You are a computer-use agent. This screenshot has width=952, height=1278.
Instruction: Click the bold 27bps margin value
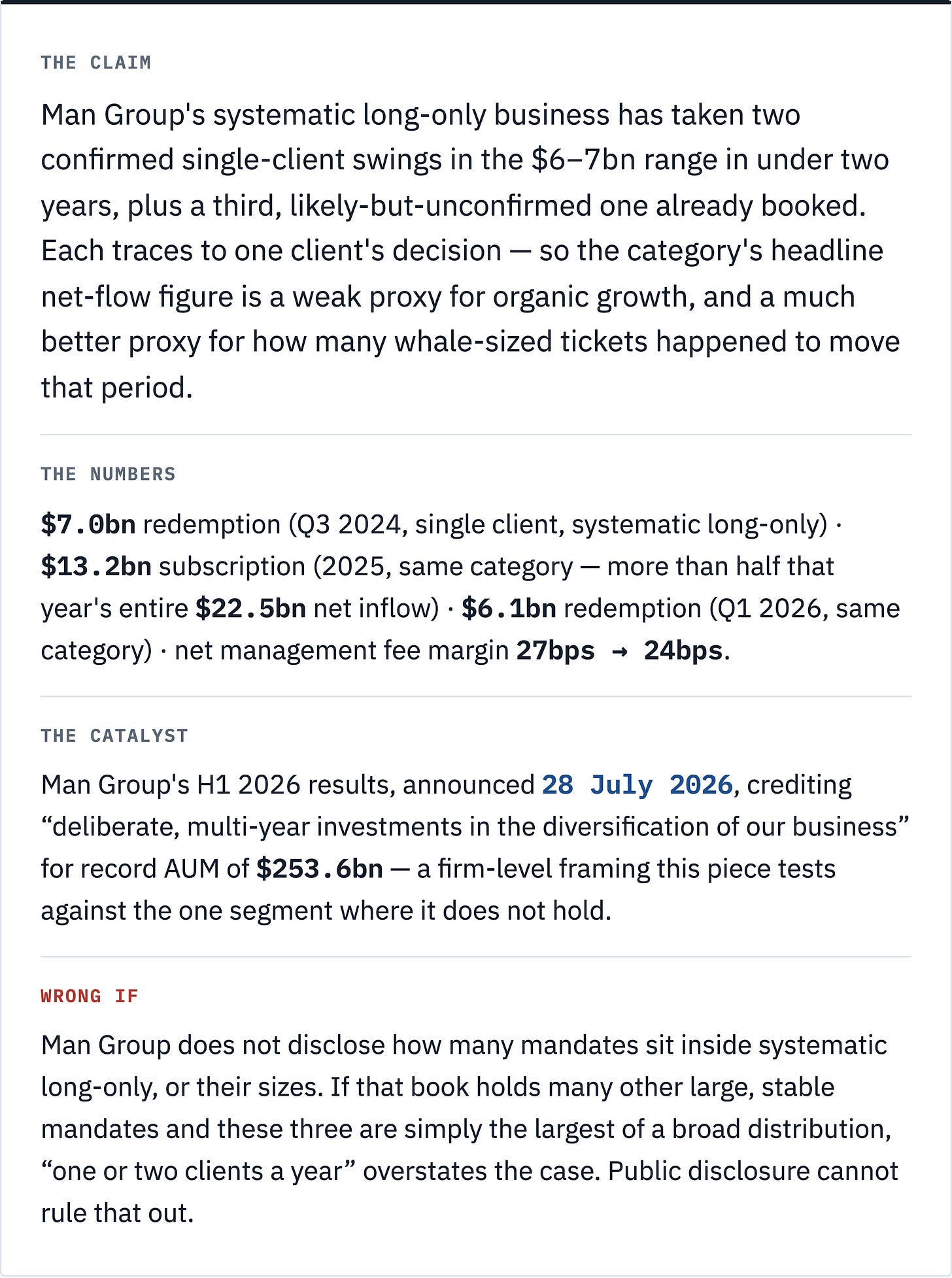[556, 651]
